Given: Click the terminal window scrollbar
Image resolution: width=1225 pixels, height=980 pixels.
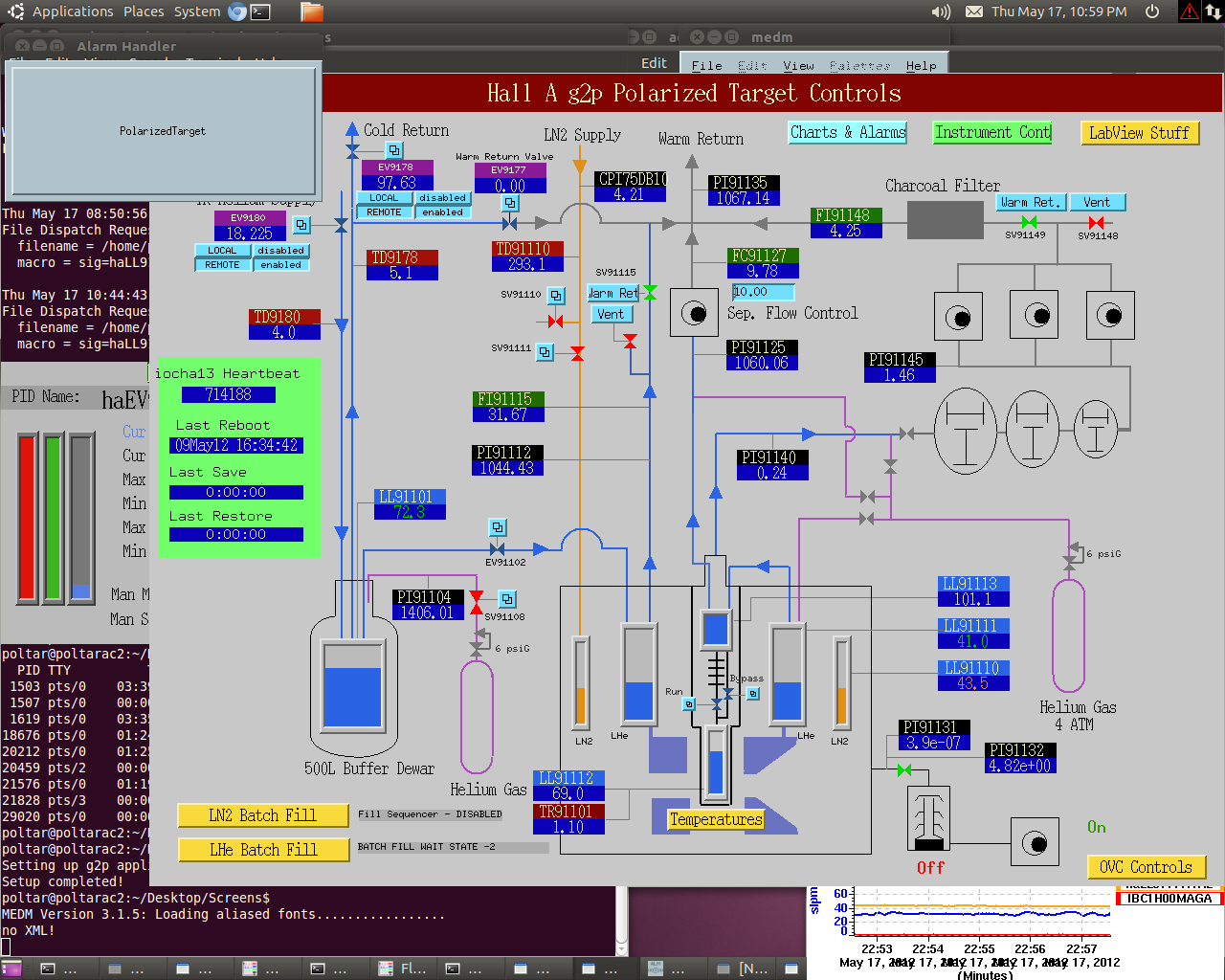Looking at the screenshot, I should tap(622, 921).
